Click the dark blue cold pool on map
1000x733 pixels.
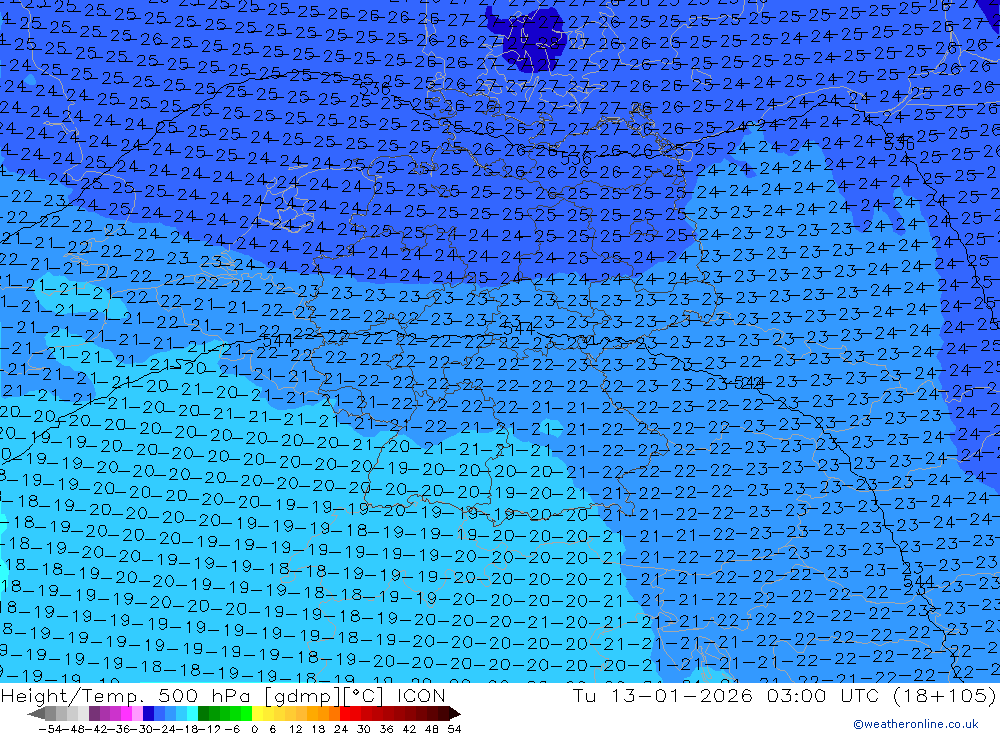pyautogui.click(x=529, y=38)
